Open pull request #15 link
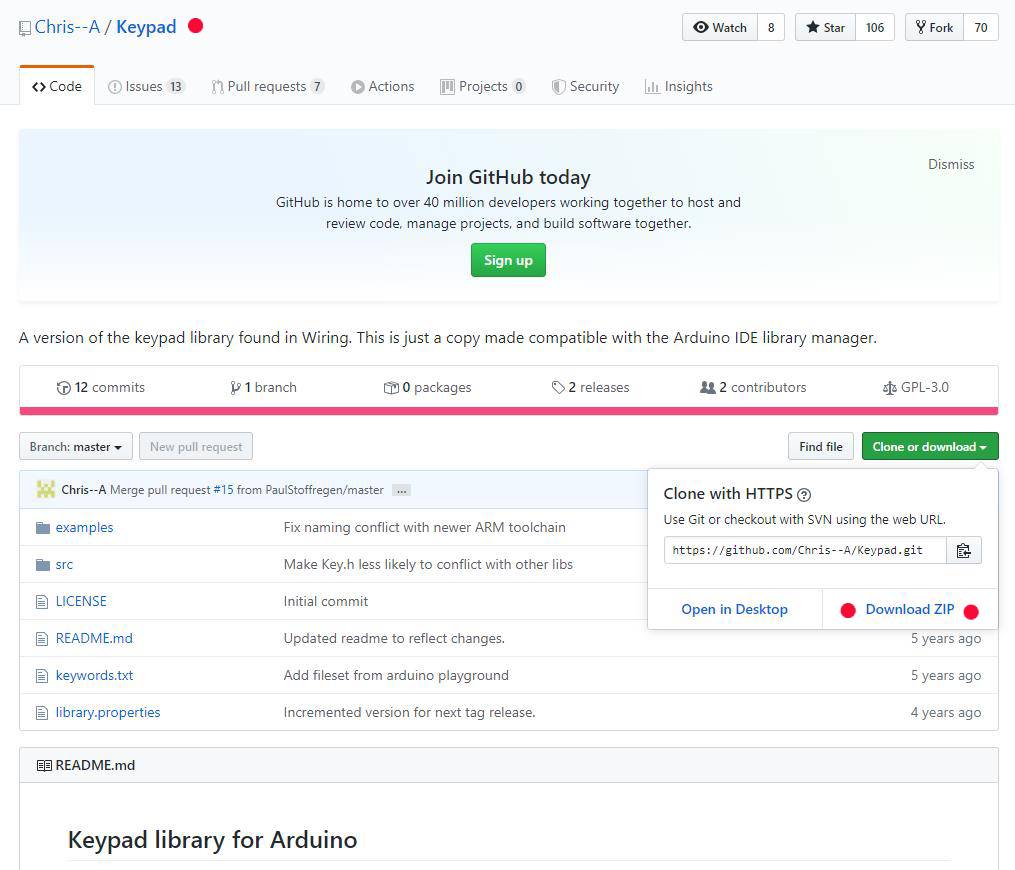The width and height of the screenshot is (1015, 870). pyautogui.click(x=223, y=490)
